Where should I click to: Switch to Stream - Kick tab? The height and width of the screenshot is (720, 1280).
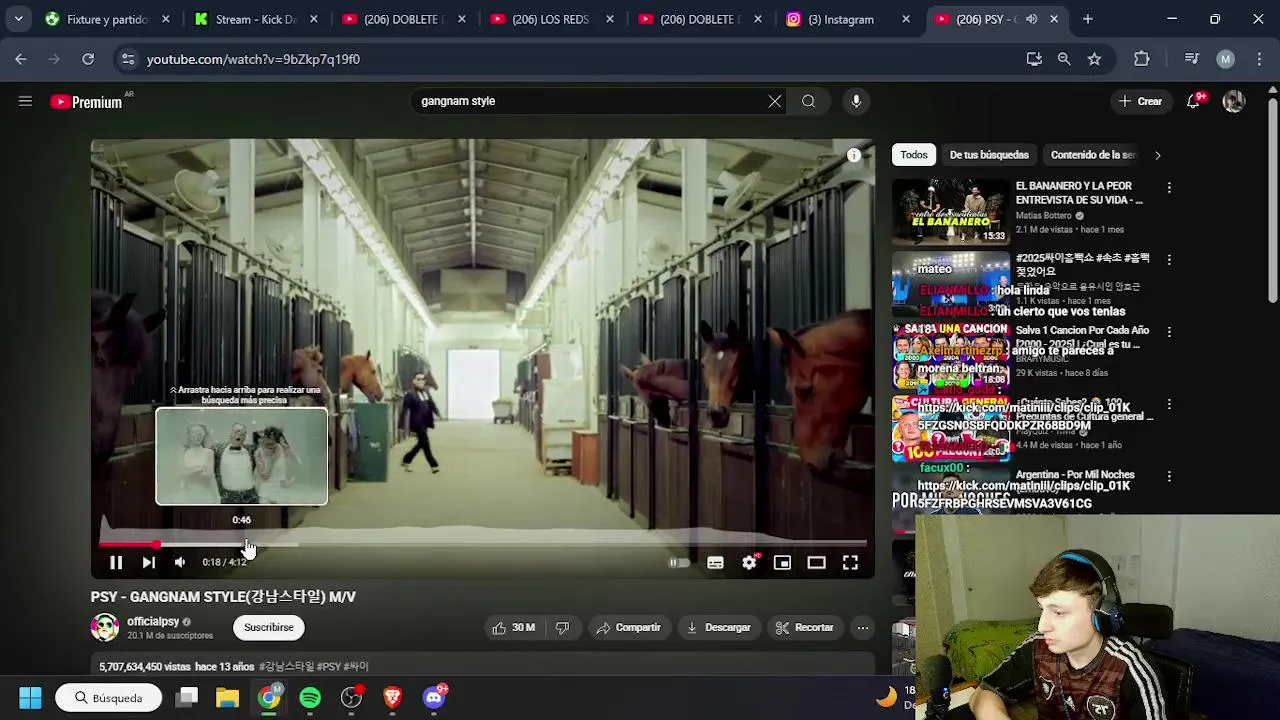click(257, 19)
